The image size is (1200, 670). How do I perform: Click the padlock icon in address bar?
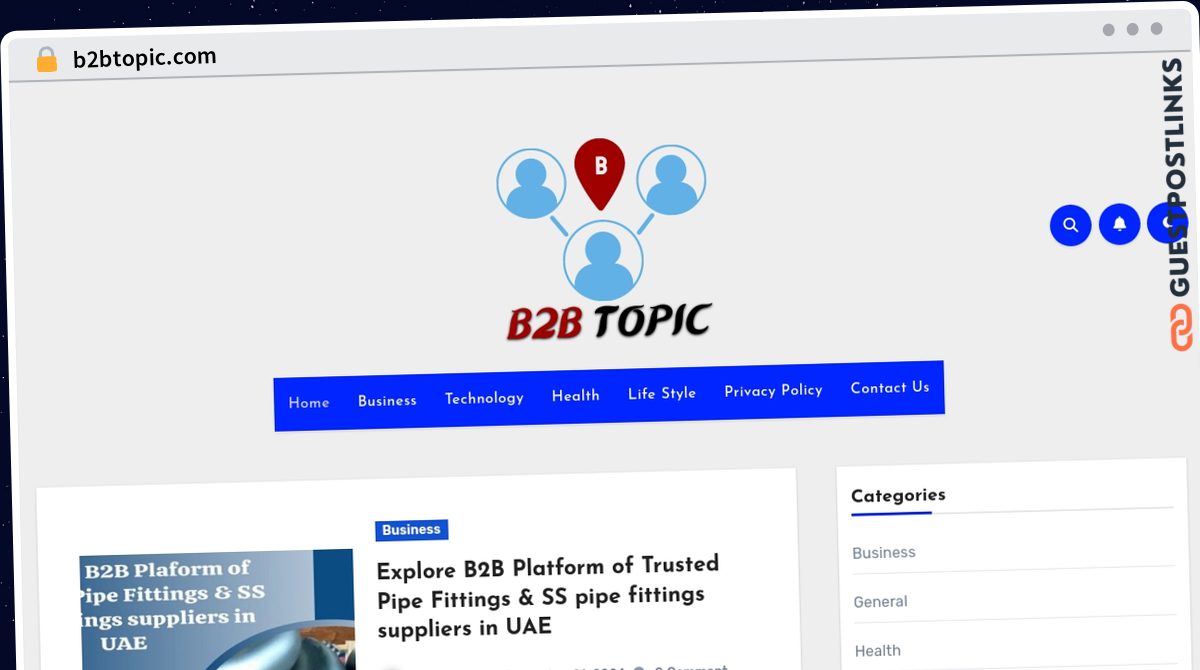click(x=47, y=60)
